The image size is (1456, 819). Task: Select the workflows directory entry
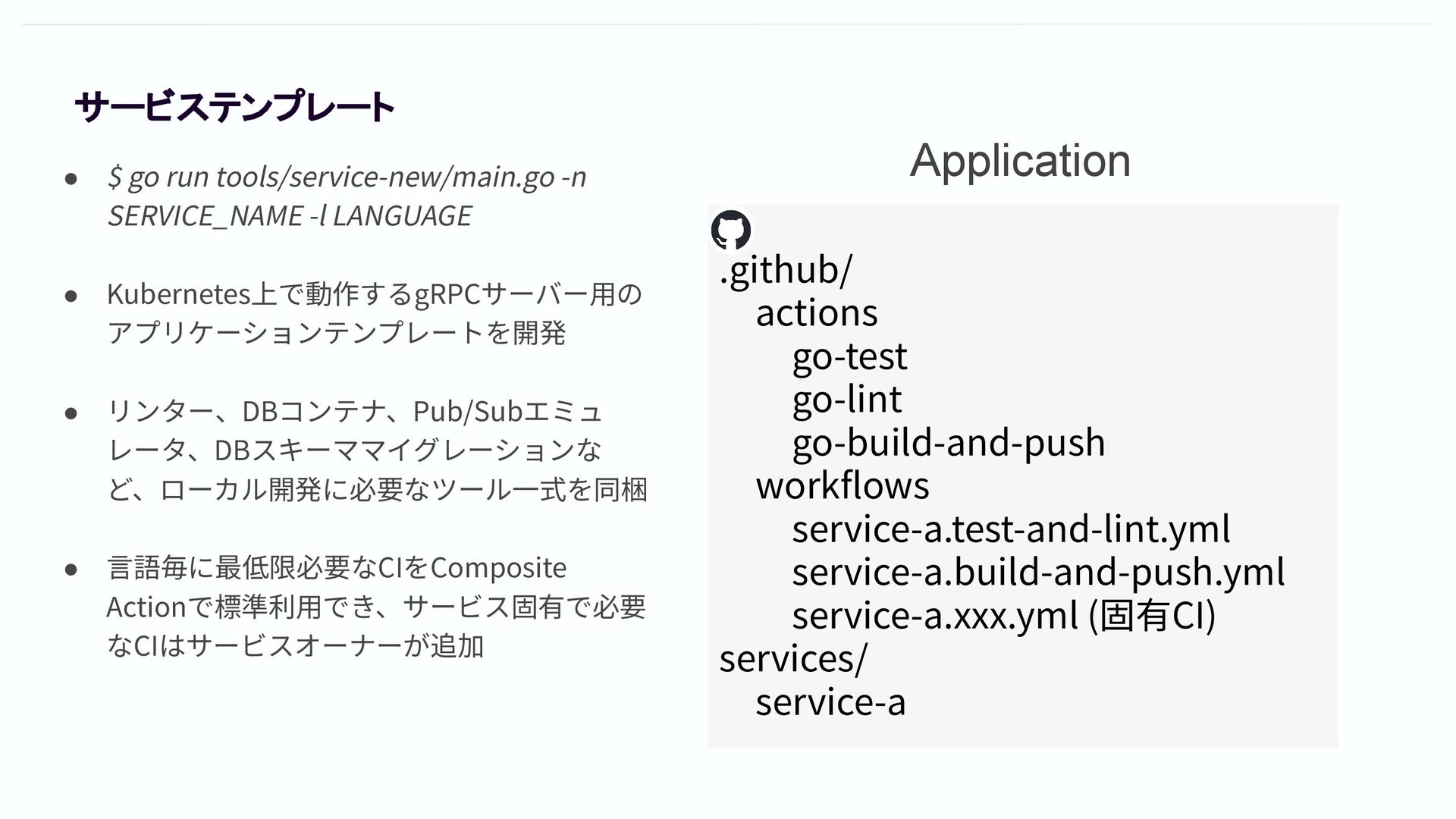[x=842, y=485]
